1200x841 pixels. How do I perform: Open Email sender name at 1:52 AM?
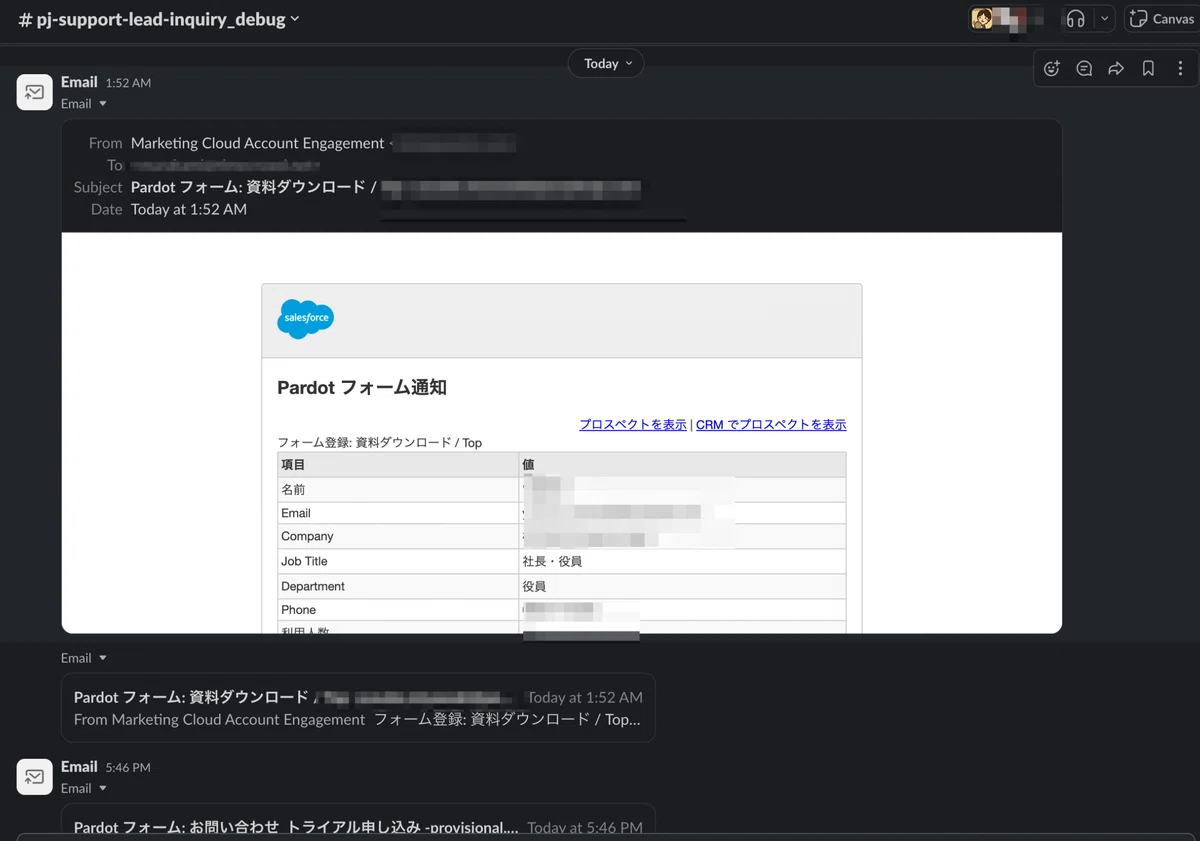pyautogui.click(x=79, y=82)
